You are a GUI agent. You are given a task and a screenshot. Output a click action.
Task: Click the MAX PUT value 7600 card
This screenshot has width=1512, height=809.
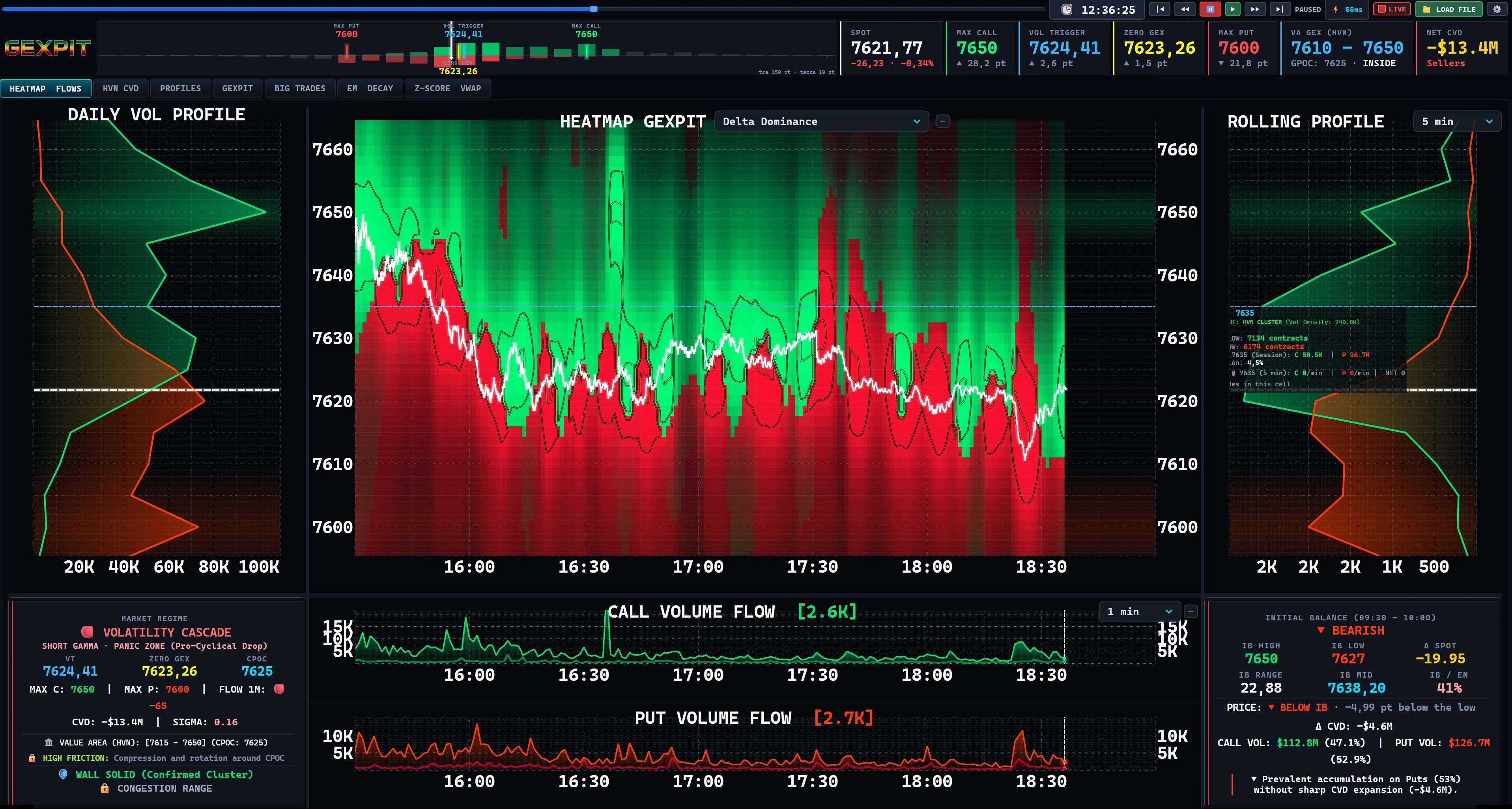point(1243,48)
